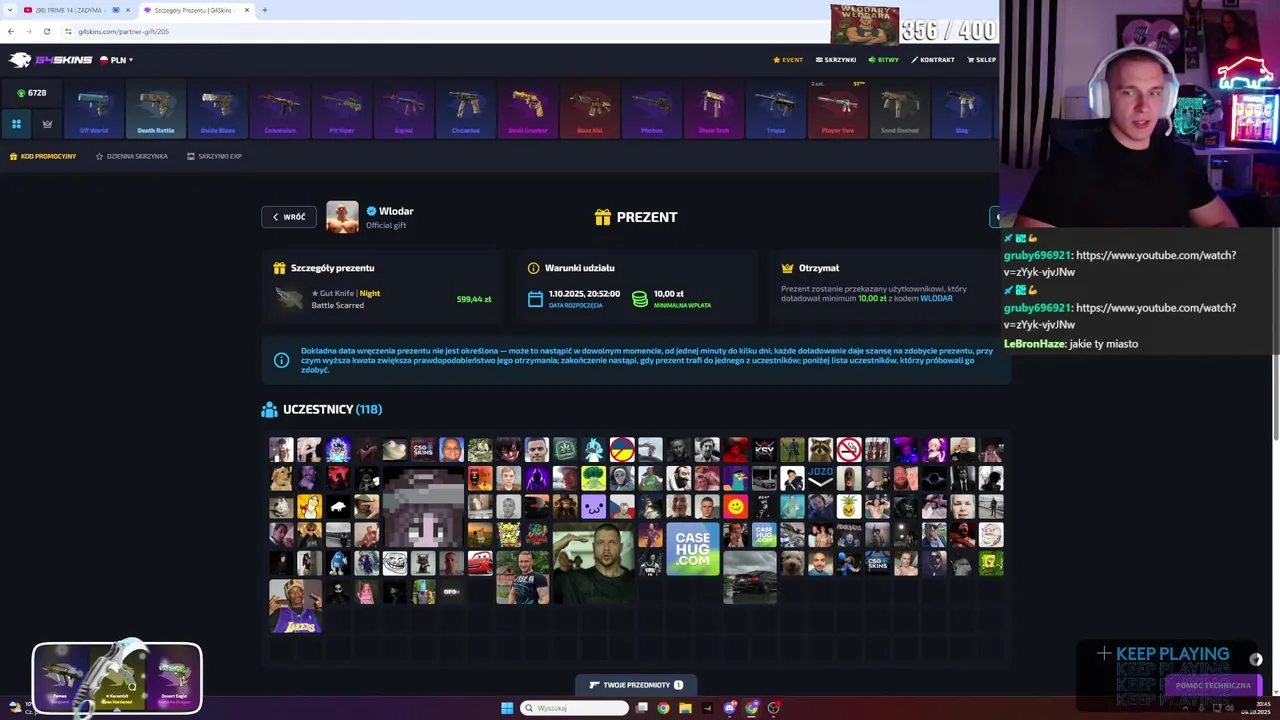Open the PLN currency dropdown
This screenshot has width=1280, height=720.
[x=116, y=60]
